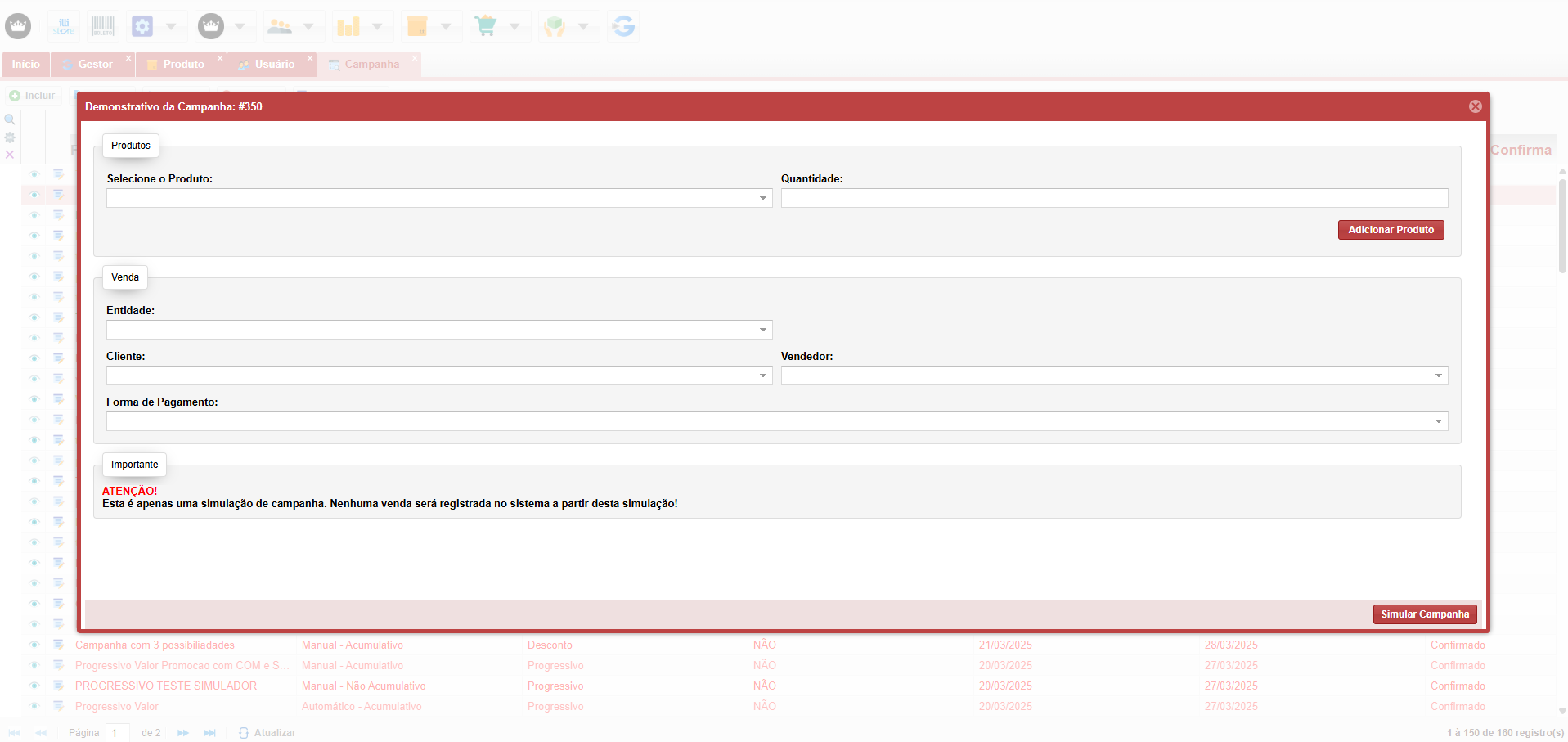Switch to the Produto tab

point(183,64)
